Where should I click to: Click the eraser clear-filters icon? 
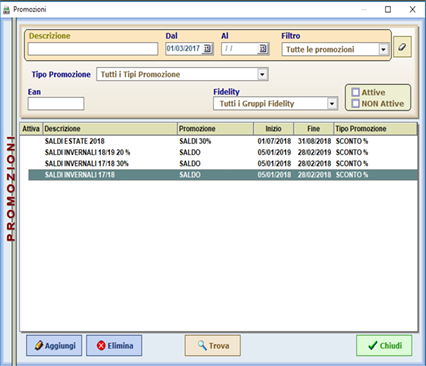(402, 47)
